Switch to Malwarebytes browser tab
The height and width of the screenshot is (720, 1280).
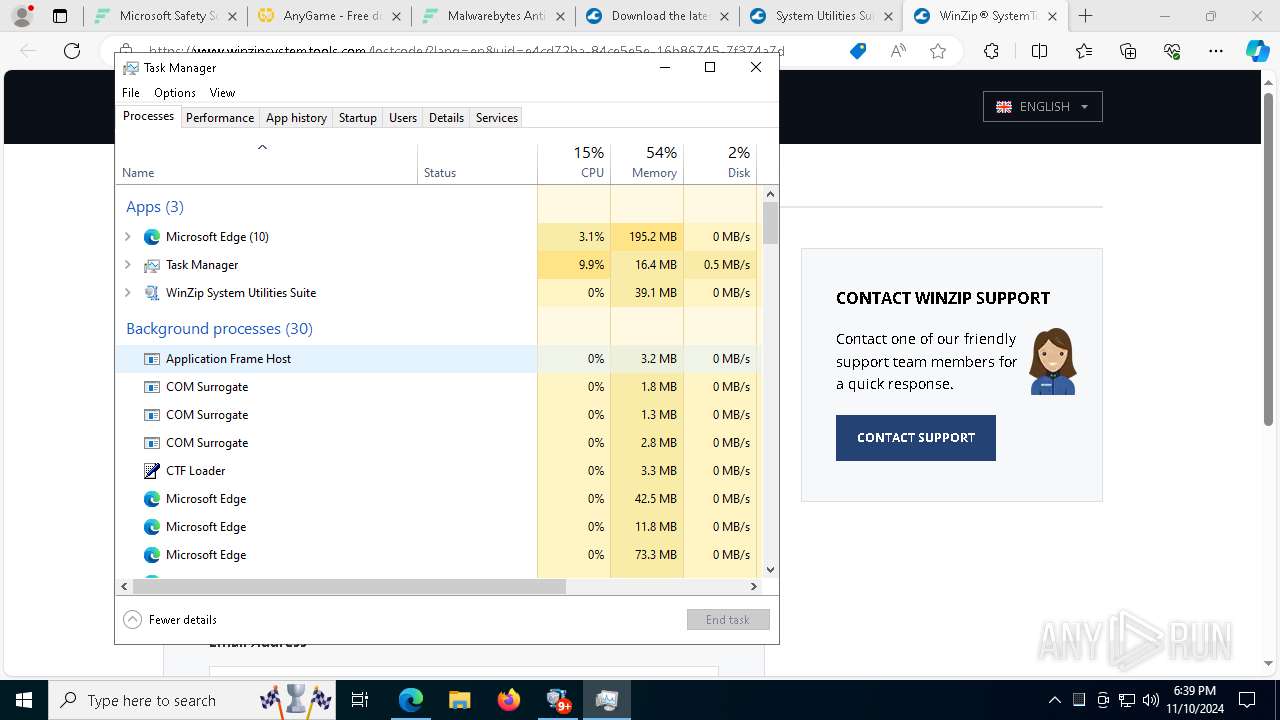tap(493, 16)
